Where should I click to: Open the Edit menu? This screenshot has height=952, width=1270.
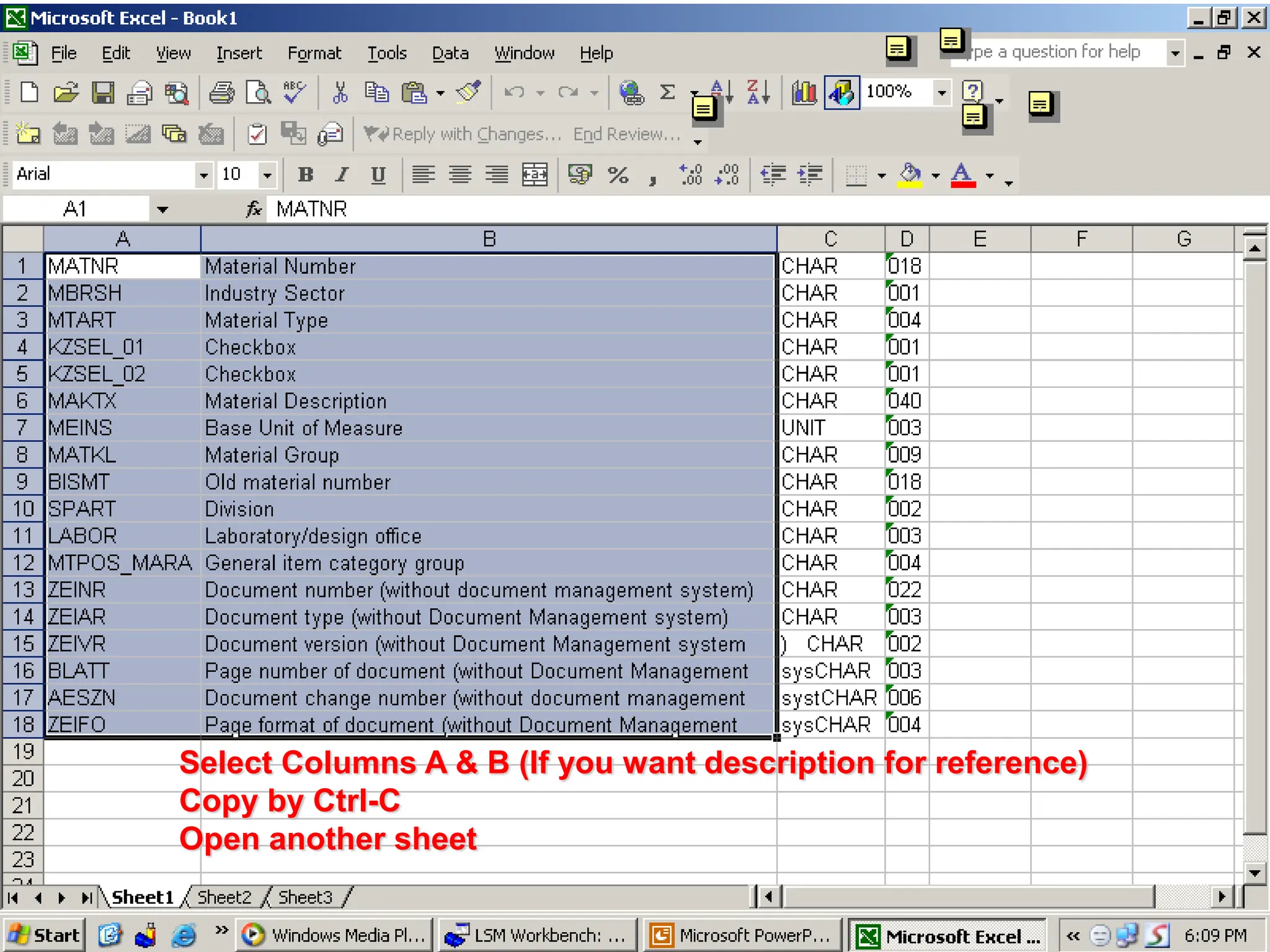pyautogui.click(x=116, y=53)
